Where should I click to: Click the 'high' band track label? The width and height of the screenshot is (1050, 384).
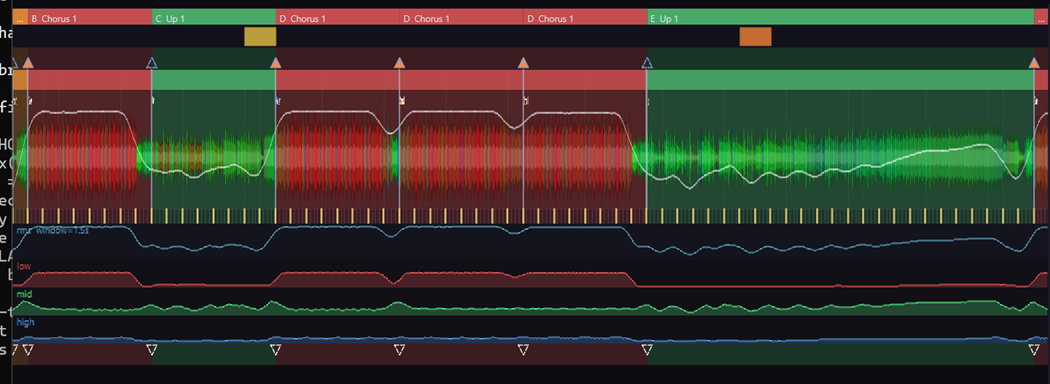click(25, 322)
